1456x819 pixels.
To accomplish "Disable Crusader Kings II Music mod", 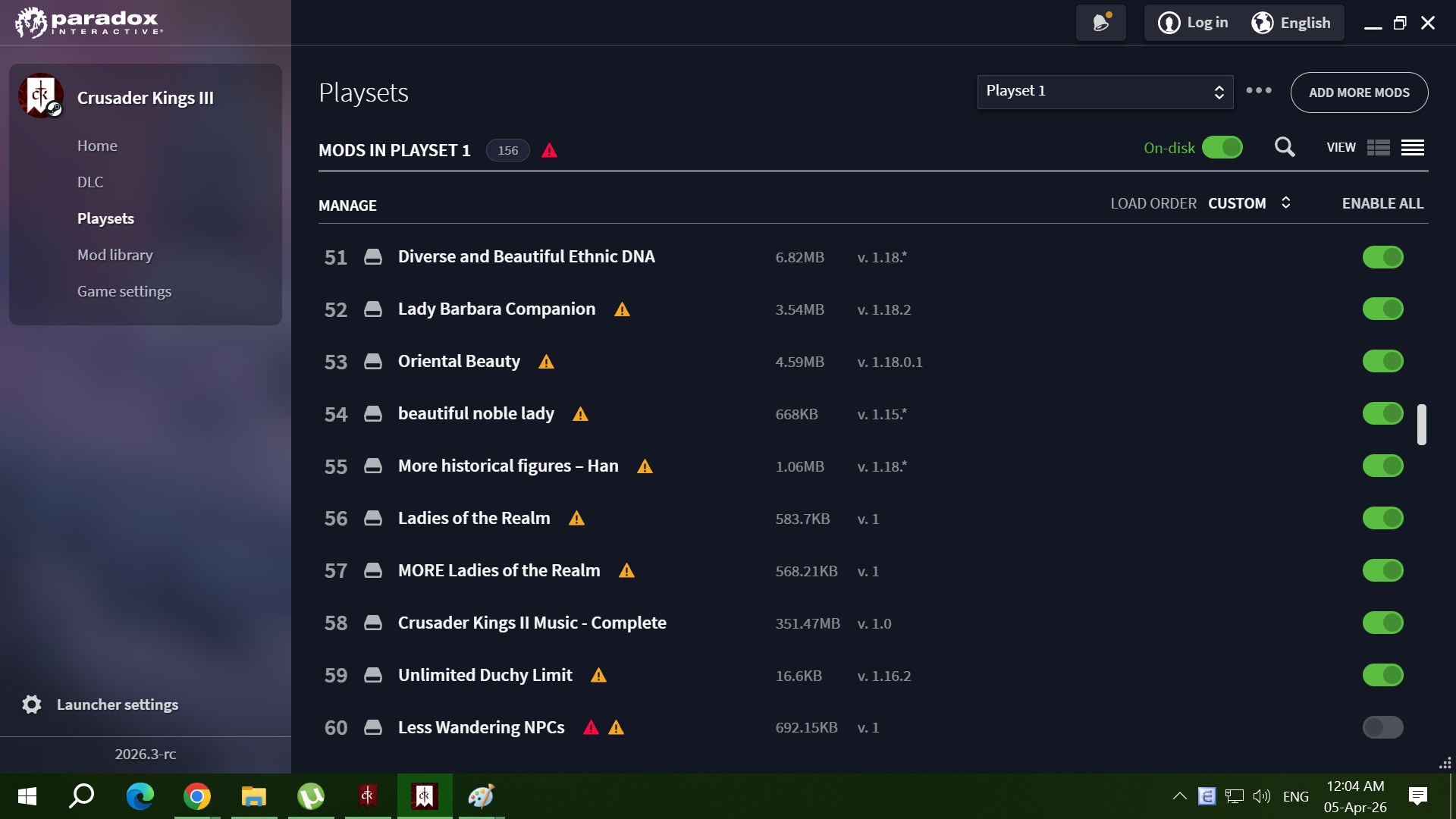I will click(1383, 623).
